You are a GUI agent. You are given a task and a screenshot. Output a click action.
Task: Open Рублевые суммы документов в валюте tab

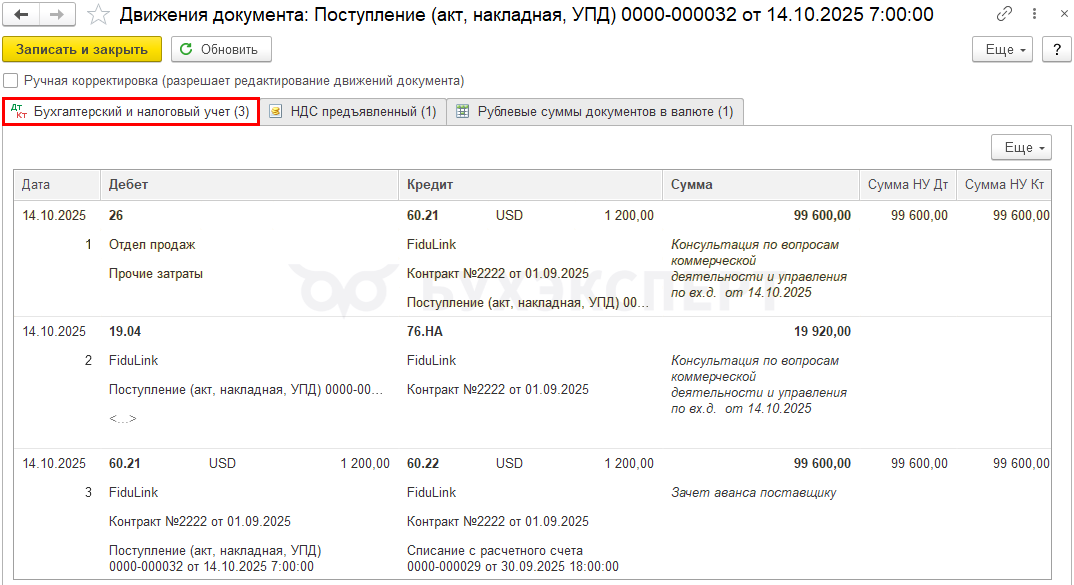coord(595,112)
